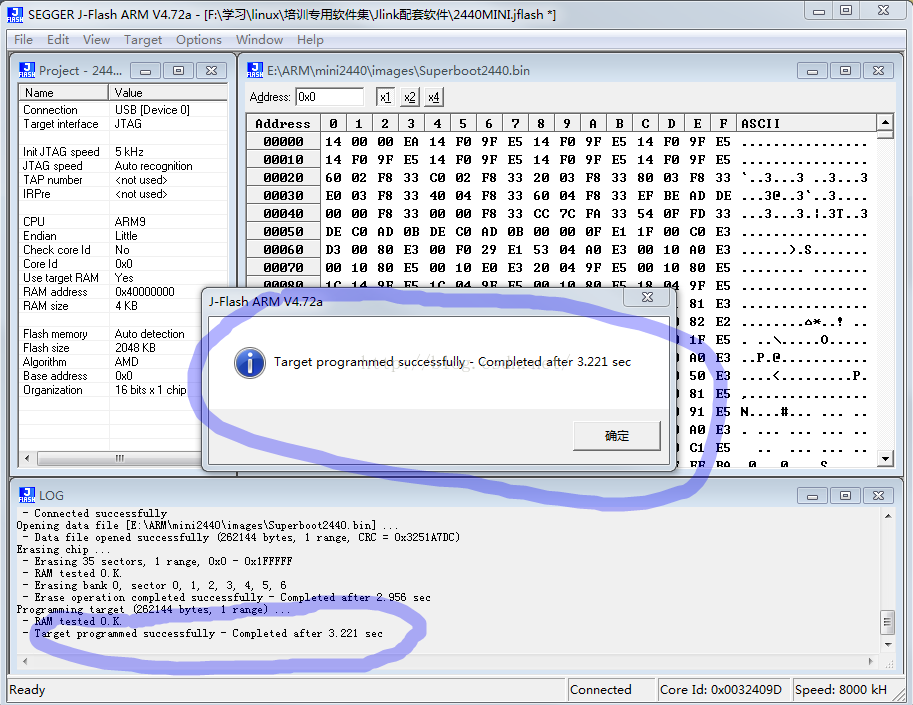913x705 pixels.
Task: Click the Name column header
Action: [64, 93]
